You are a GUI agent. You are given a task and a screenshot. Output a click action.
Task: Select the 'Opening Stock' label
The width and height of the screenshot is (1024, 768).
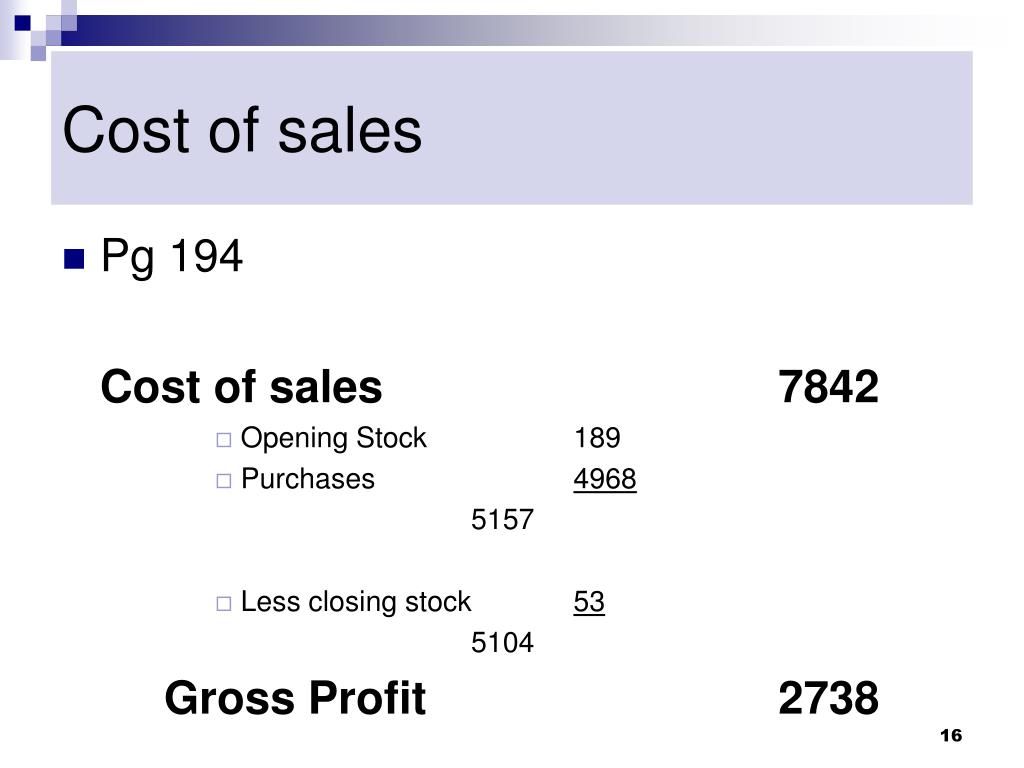tap(333, 439)
